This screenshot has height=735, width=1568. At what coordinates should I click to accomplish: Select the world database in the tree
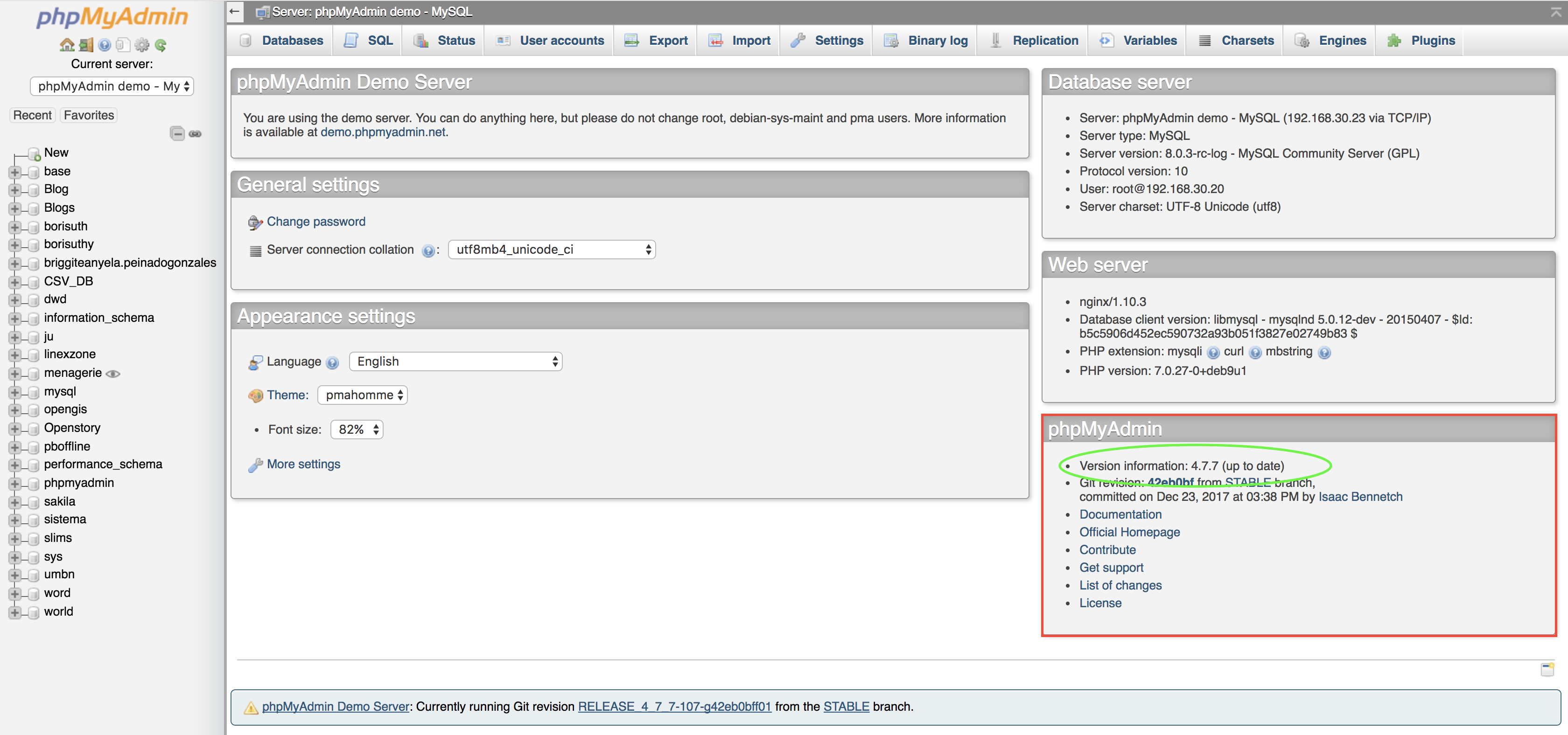click(58, 611)
